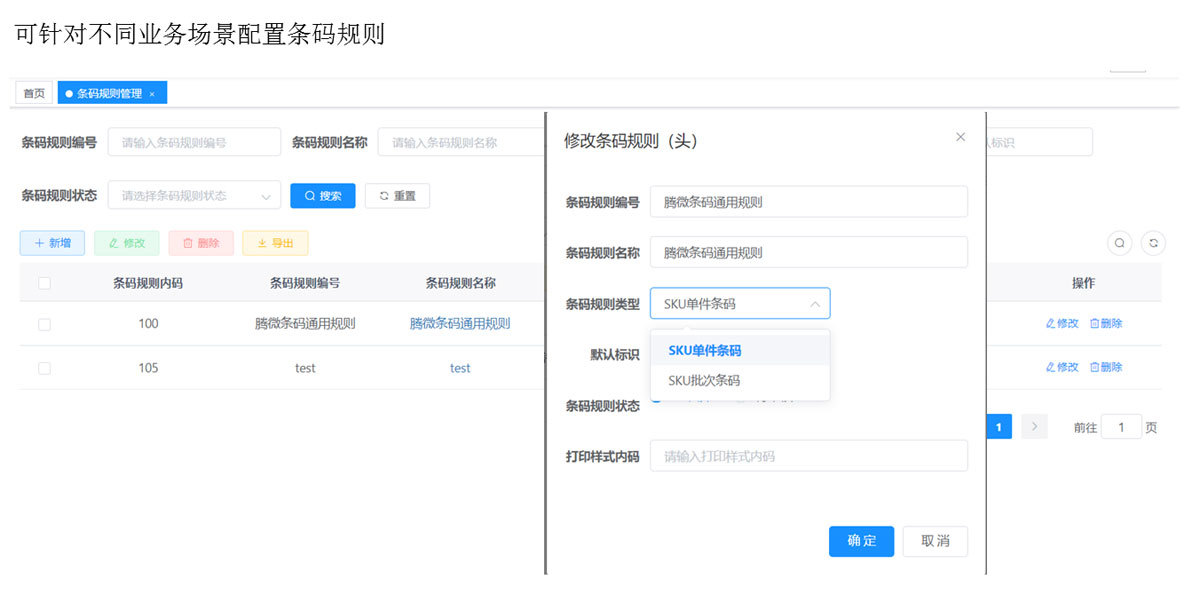Check the checkbox for row 105
This screenshot has width=1200, height=595.
(44, 368)
